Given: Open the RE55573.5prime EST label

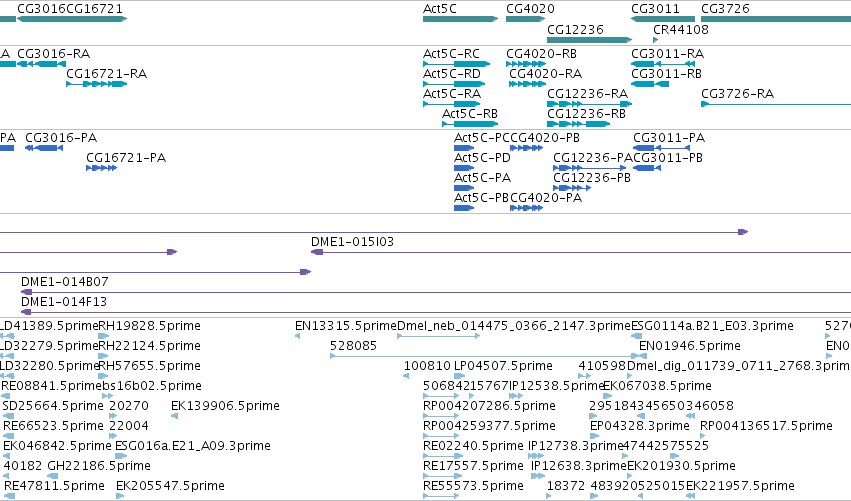Looking at the screenshot, I should pos(473,486).
